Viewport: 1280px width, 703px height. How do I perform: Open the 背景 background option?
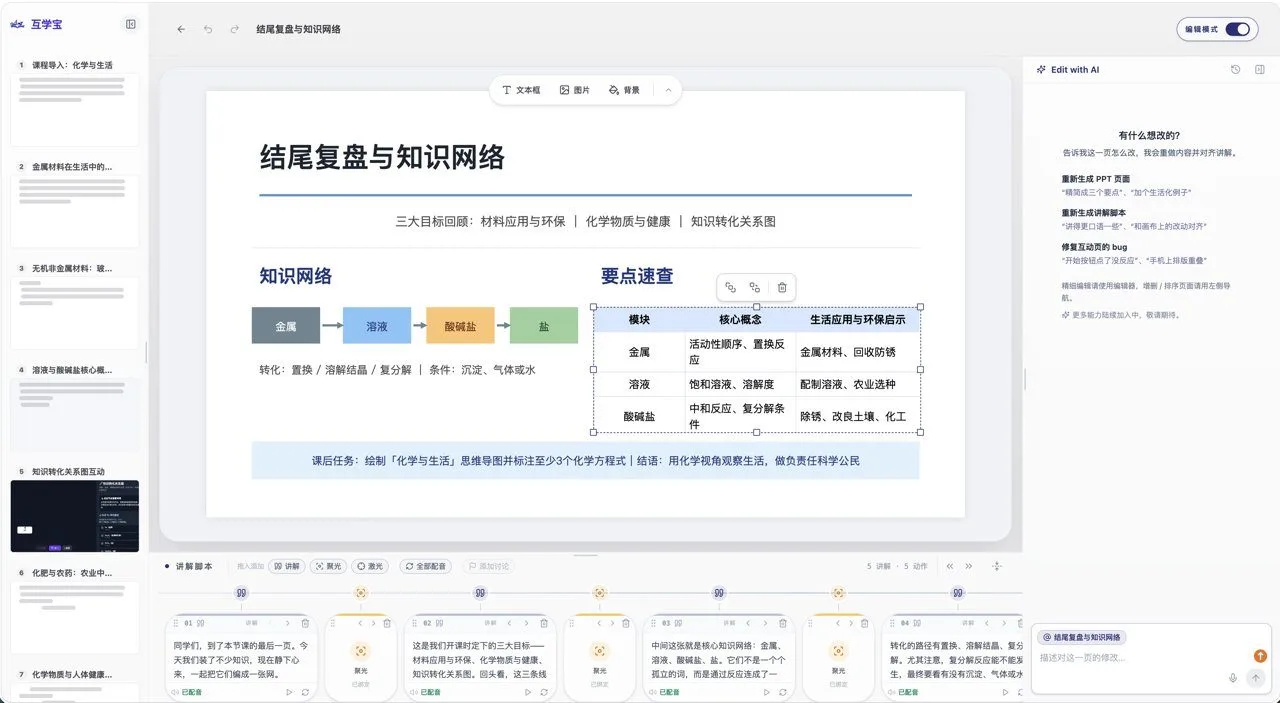point(624,90)
